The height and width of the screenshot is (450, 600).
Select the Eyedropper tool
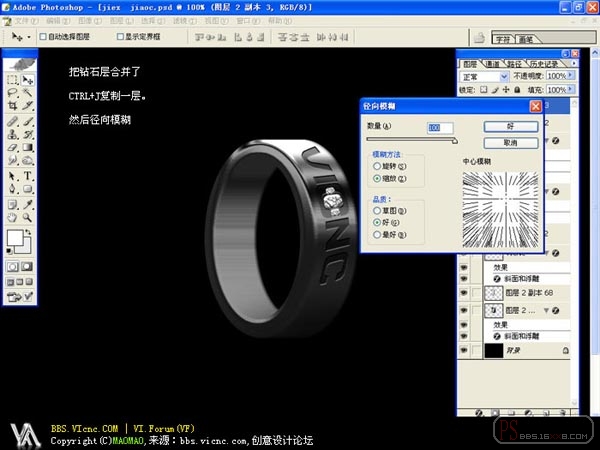pos(28,205)
